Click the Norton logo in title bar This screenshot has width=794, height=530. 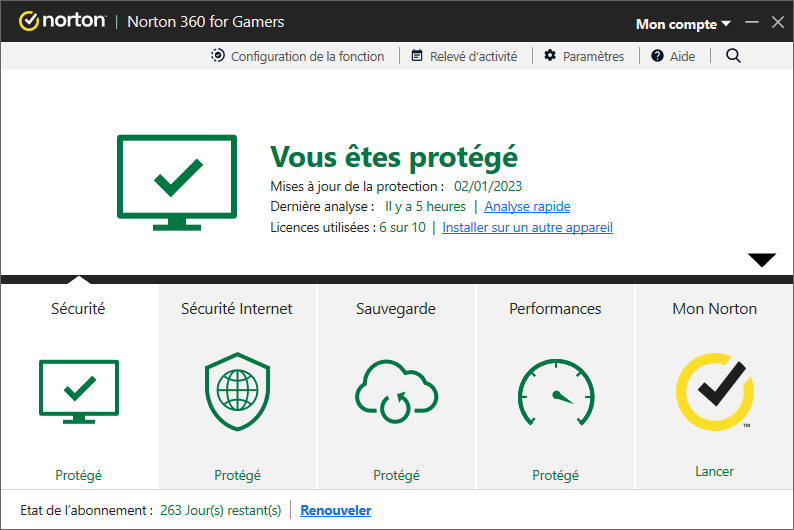[x=62, y=21]
